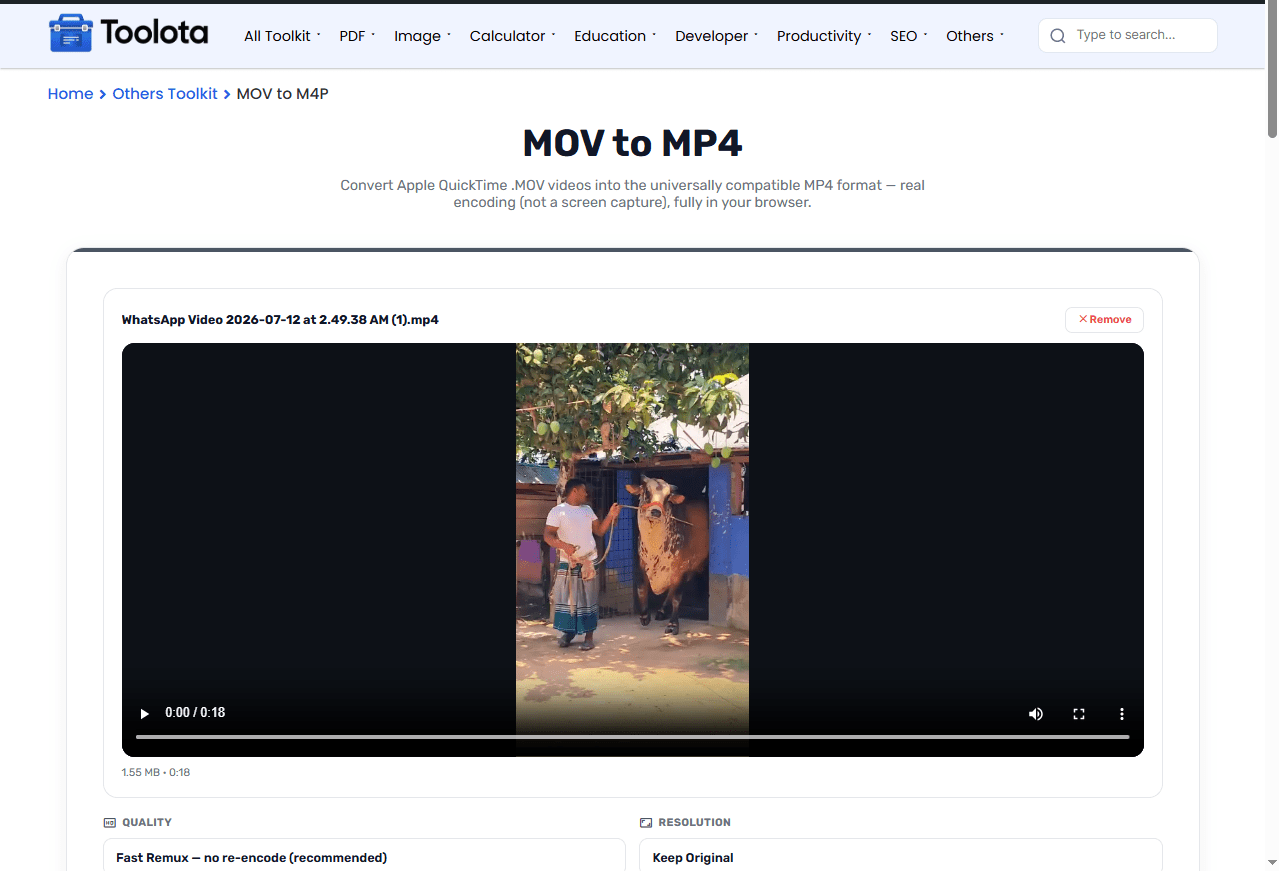Open the PDF menu
This screenshot has height=871, width=1279.
(357, 36)
